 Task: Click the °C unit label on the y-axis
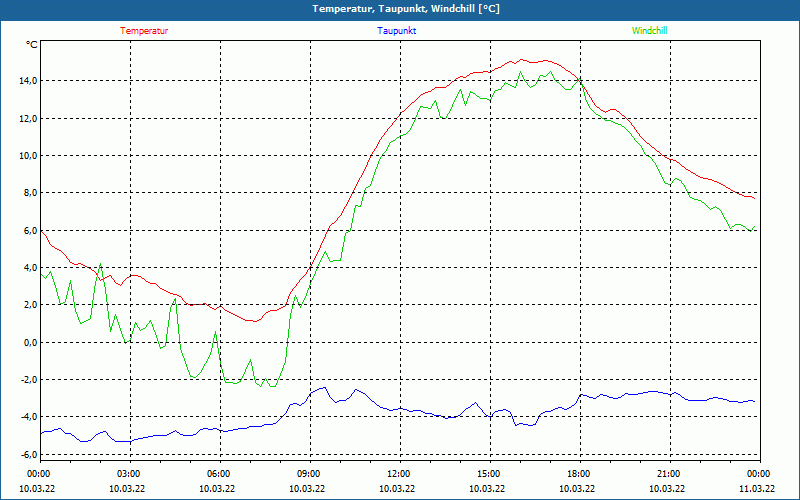click(x=32, y=45)
